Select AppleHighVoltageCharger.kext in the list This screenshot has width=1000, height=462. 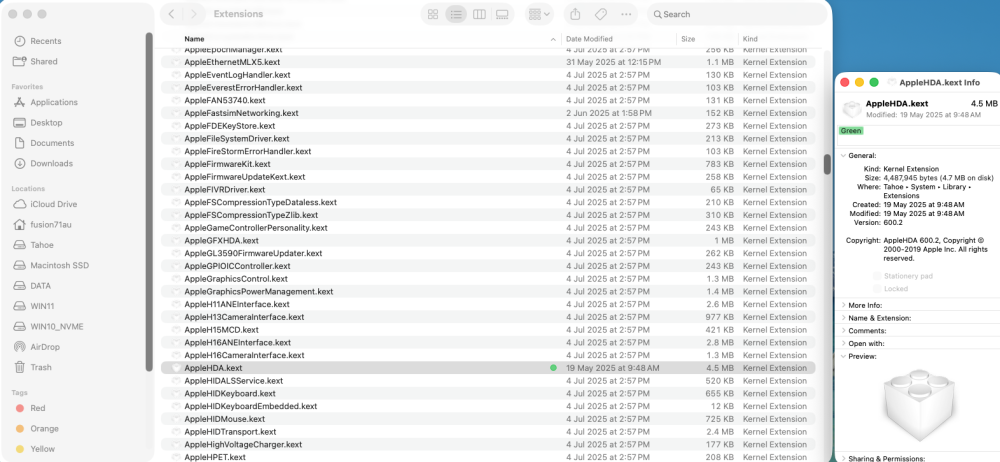tap(488, 445)
